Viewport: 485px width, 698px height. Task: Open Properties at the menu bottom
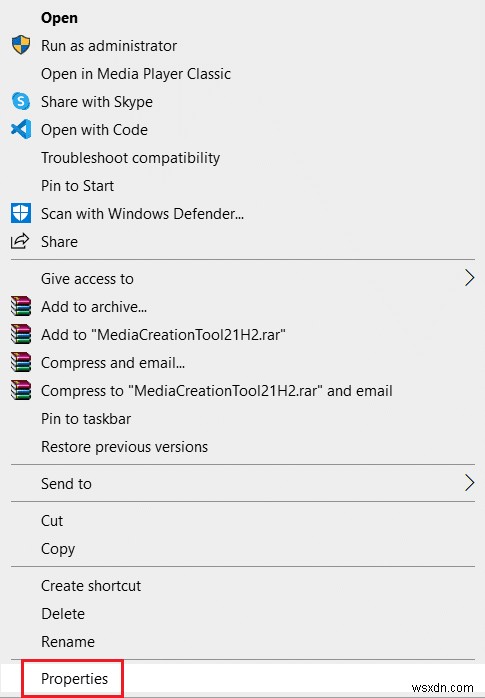click(74, 679)
